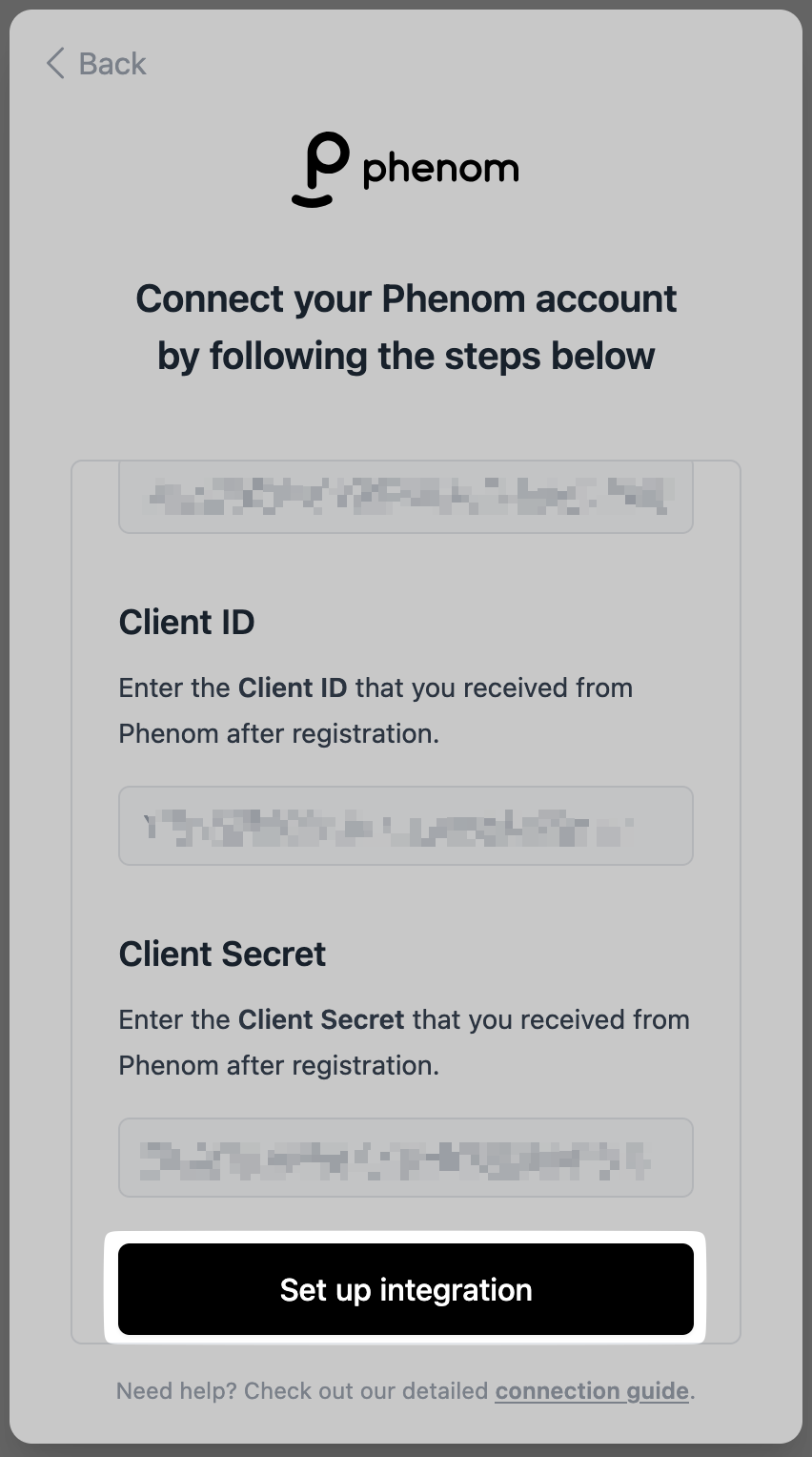Click the "Client Secret" section heading

222,954
